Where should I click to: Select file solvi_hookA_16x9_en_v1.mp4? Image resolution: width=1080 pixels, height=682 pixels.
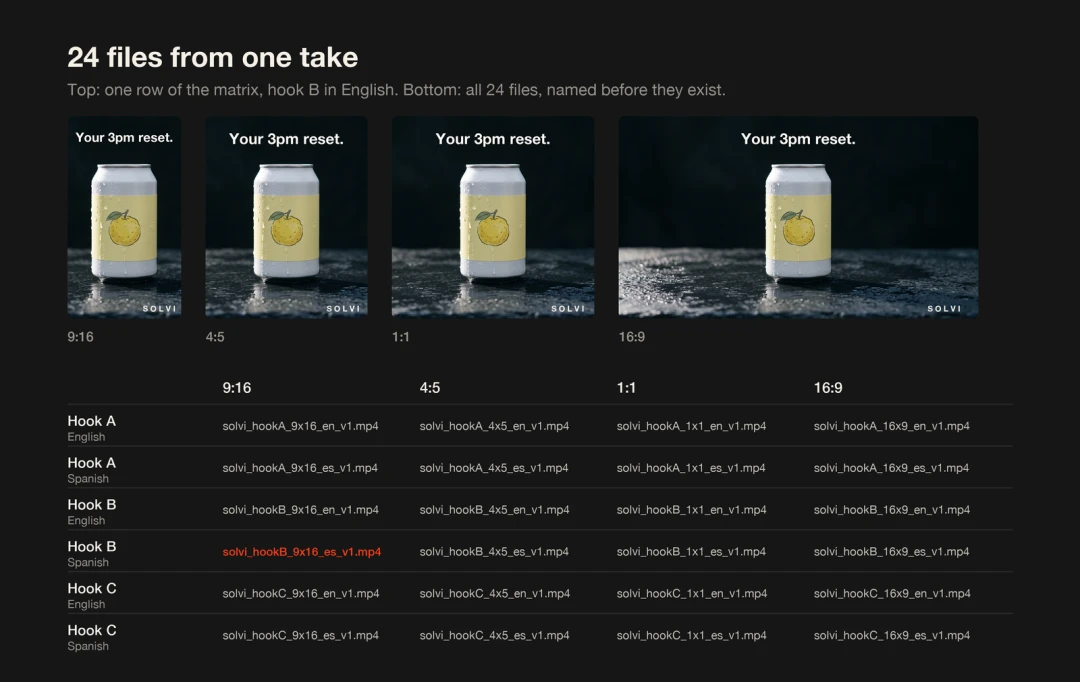point(892,426)
